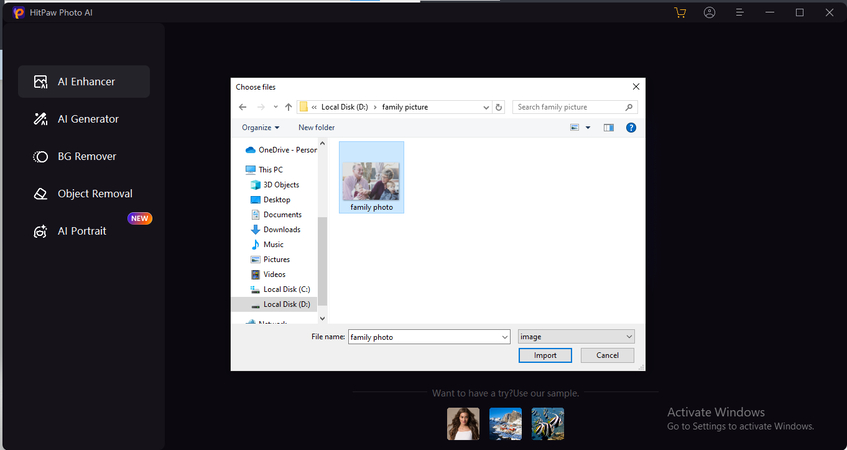Click family picture in address path
847x450 pixels.
(405, 107)
